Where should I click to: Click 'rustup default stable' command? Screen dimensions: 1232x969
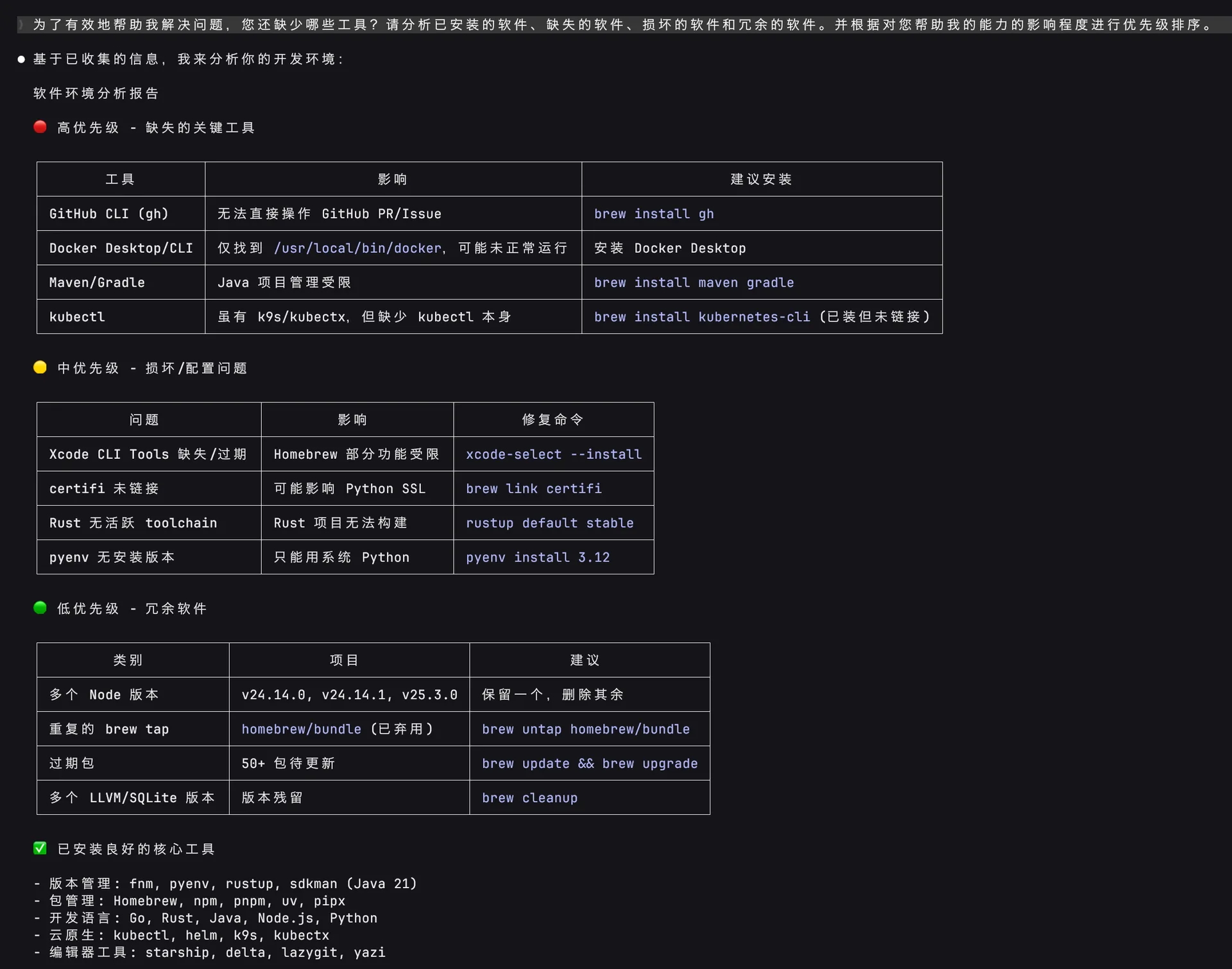pos(549,523)
